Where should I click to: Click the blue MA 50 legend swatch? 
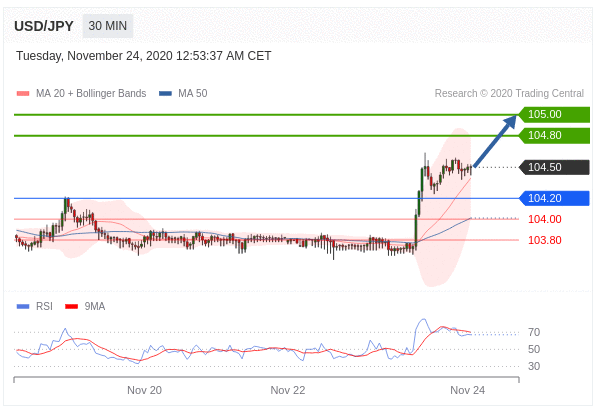point(166,93)
